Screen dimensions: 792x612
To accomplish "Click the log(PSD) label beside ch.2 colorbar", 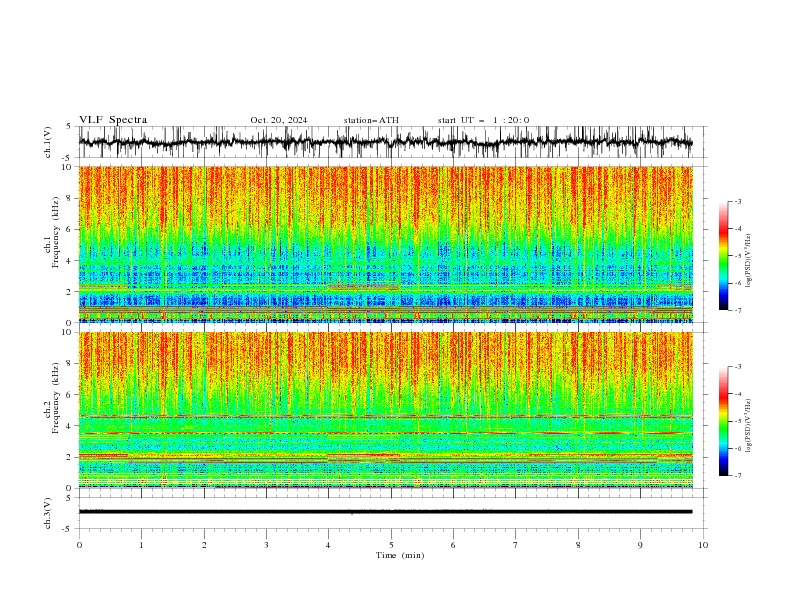I will click(749, 426).
